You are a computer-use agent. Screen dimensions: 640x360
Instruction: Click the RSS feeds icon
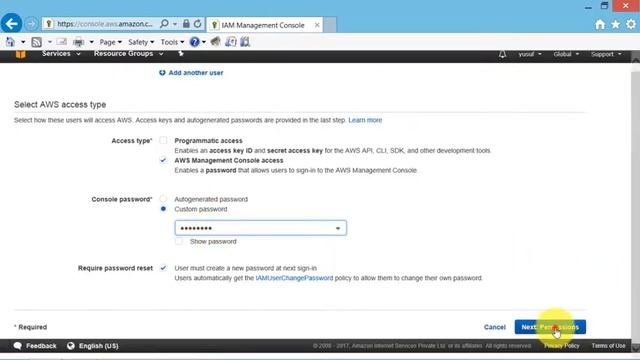tap(36, 42)
